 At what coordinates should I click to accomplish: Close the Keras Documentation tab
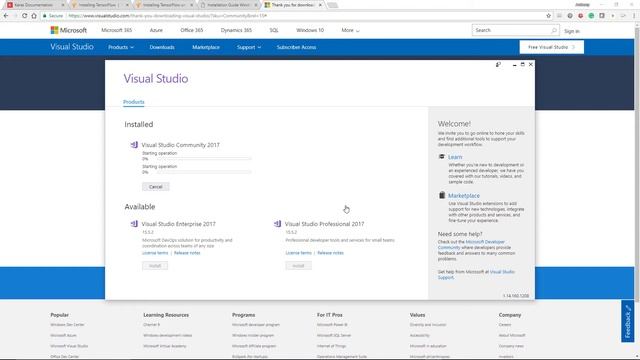[x=63, y=5]
